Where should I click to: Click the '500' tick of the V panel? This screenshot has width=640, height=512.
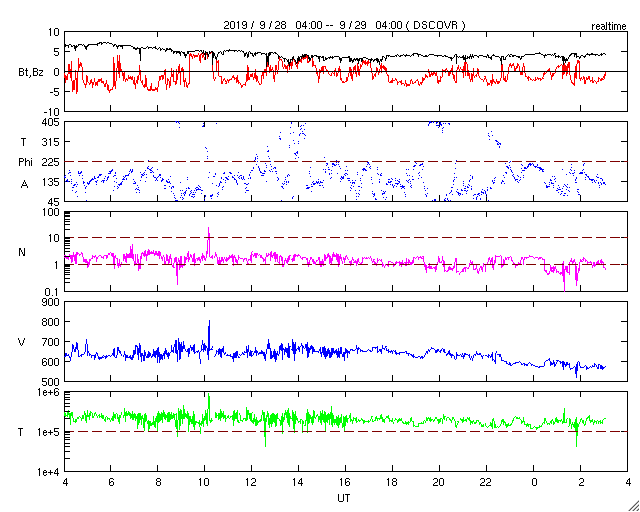(x=52, y=382)
